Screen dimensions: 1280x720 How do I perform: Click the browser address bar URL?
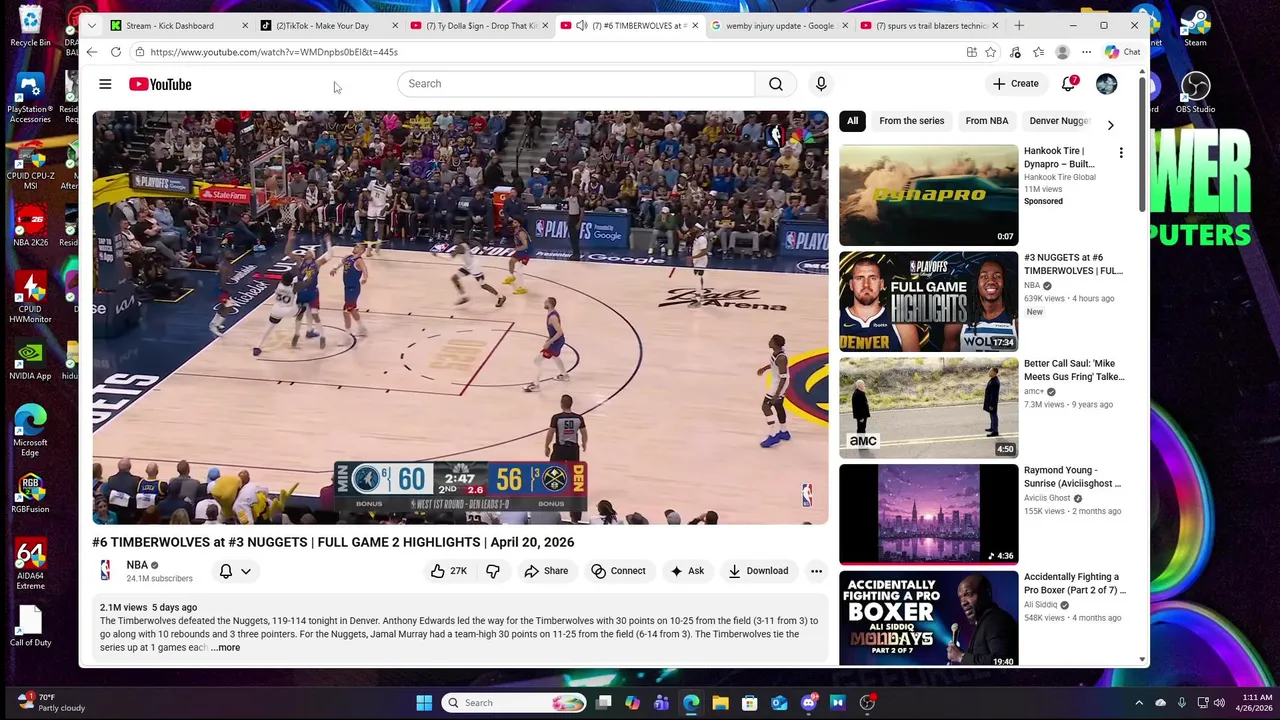(274, 52)
